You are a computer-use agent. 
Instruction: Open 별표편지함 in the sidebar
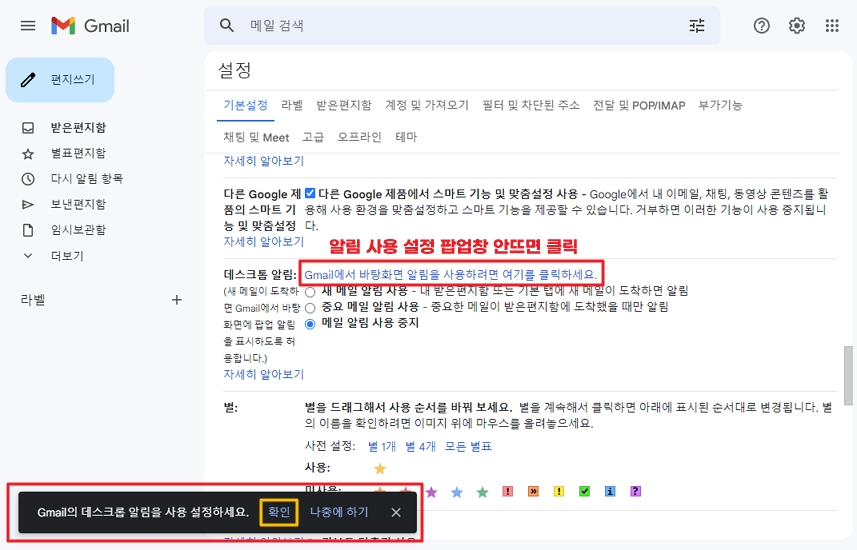coord(78,154)
